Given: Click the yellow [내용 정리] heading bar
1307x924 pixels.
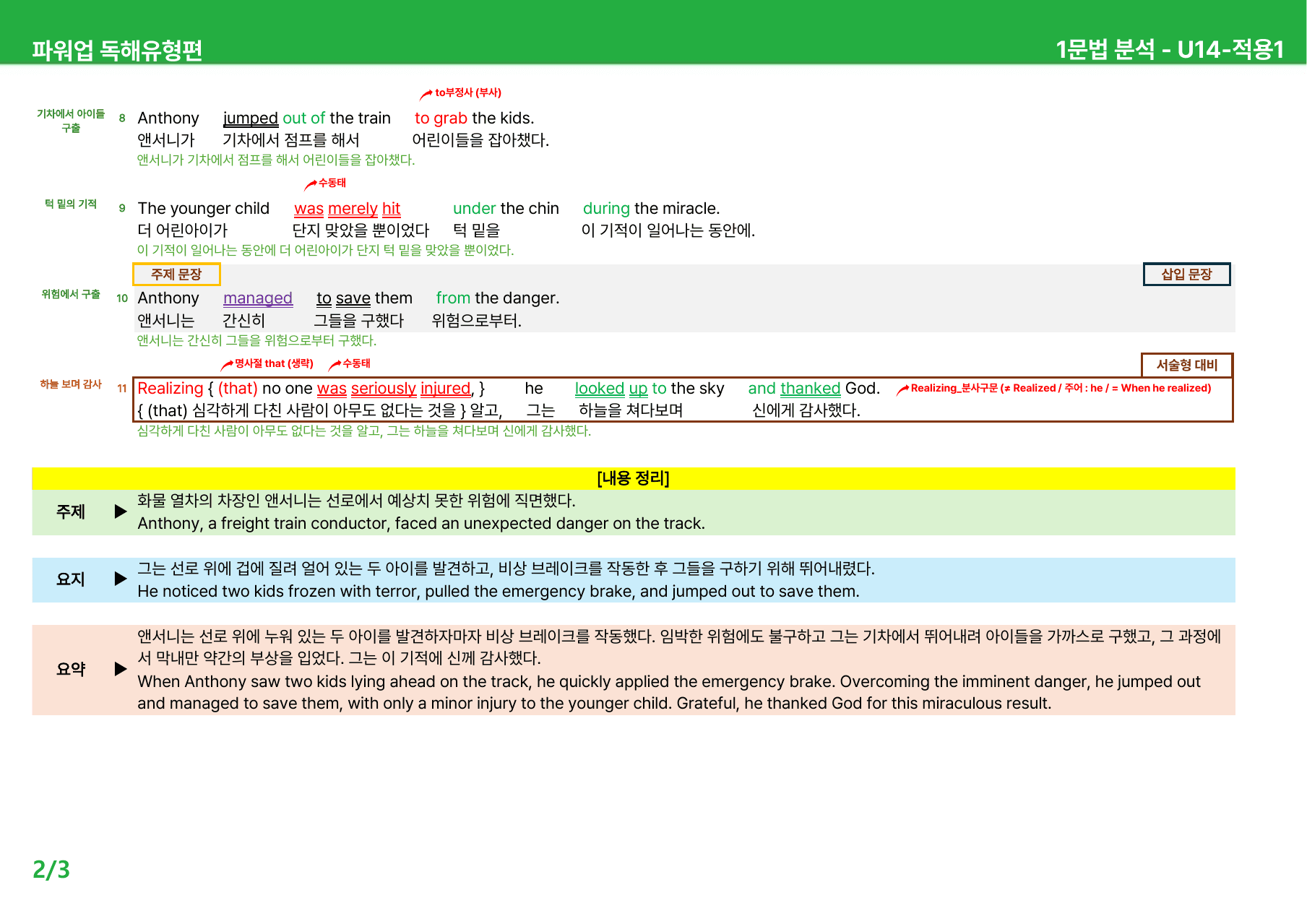Looking at the screenshot, I should pyautogui.click(x=634, y=478).
